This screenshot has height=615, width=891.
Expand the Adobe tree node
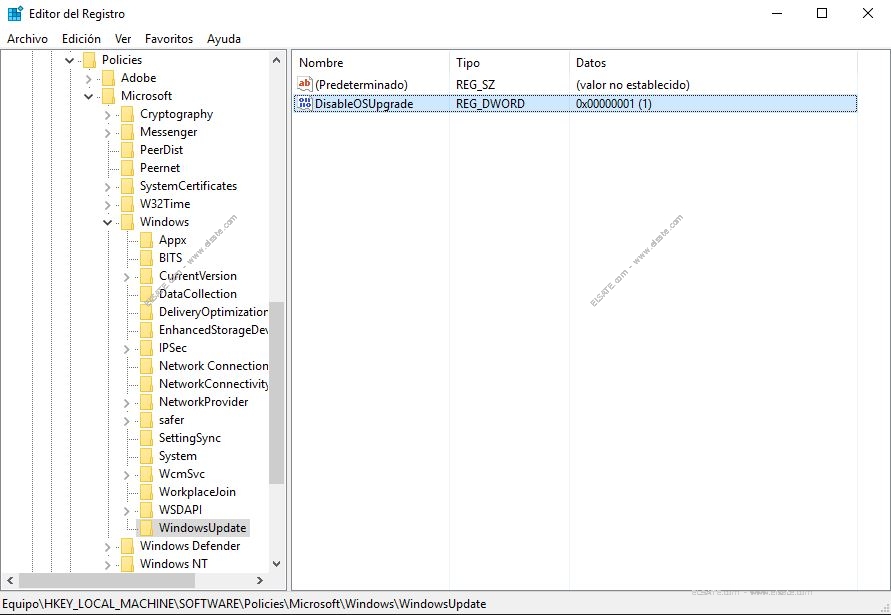tap(89, 78)
